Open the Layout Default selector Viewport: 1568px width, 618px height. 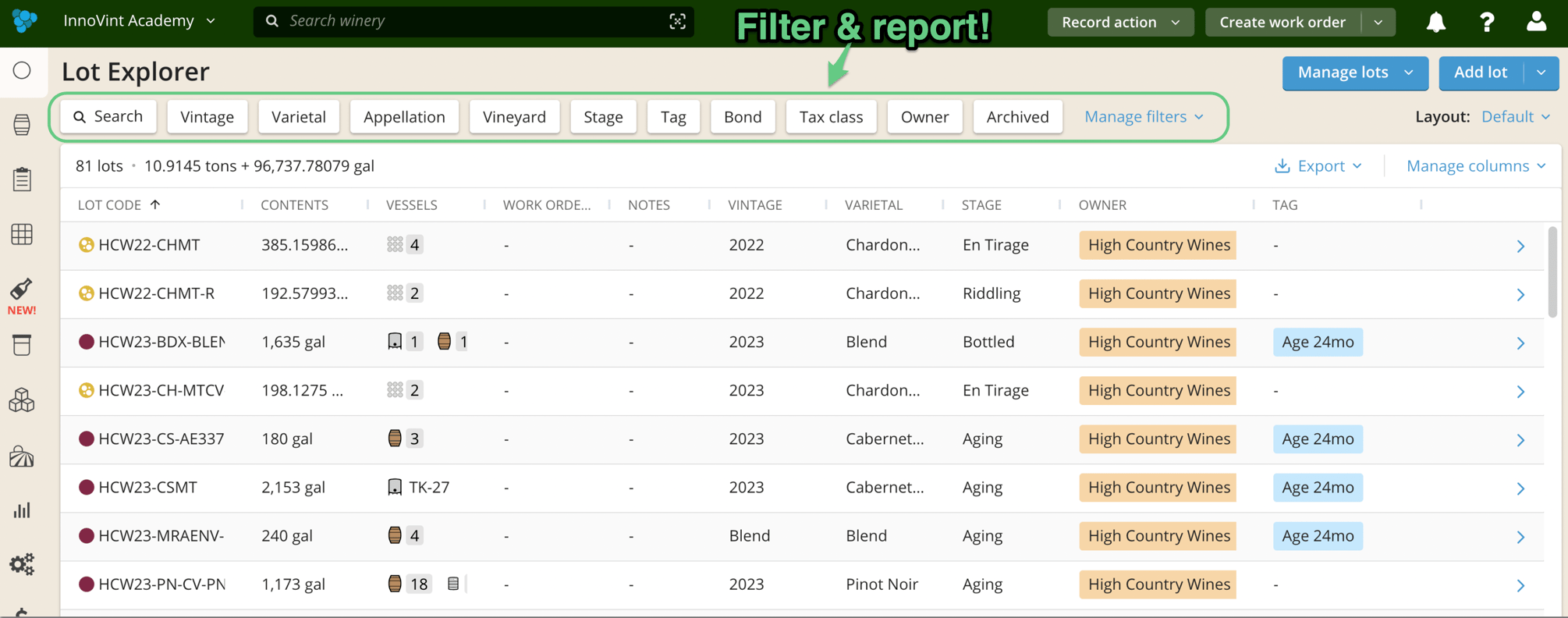coord(1516,116)
